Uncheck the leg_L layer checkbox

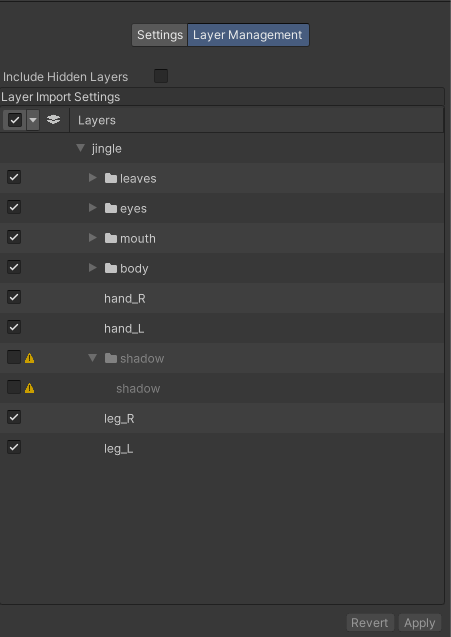click(14, 447)
